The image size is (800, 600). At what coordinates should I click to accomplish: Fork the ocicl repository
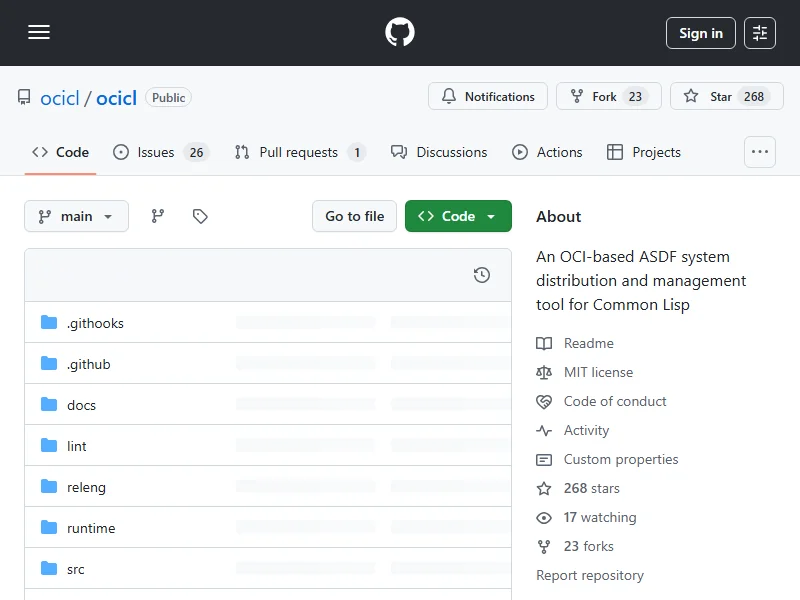point(608,97)
